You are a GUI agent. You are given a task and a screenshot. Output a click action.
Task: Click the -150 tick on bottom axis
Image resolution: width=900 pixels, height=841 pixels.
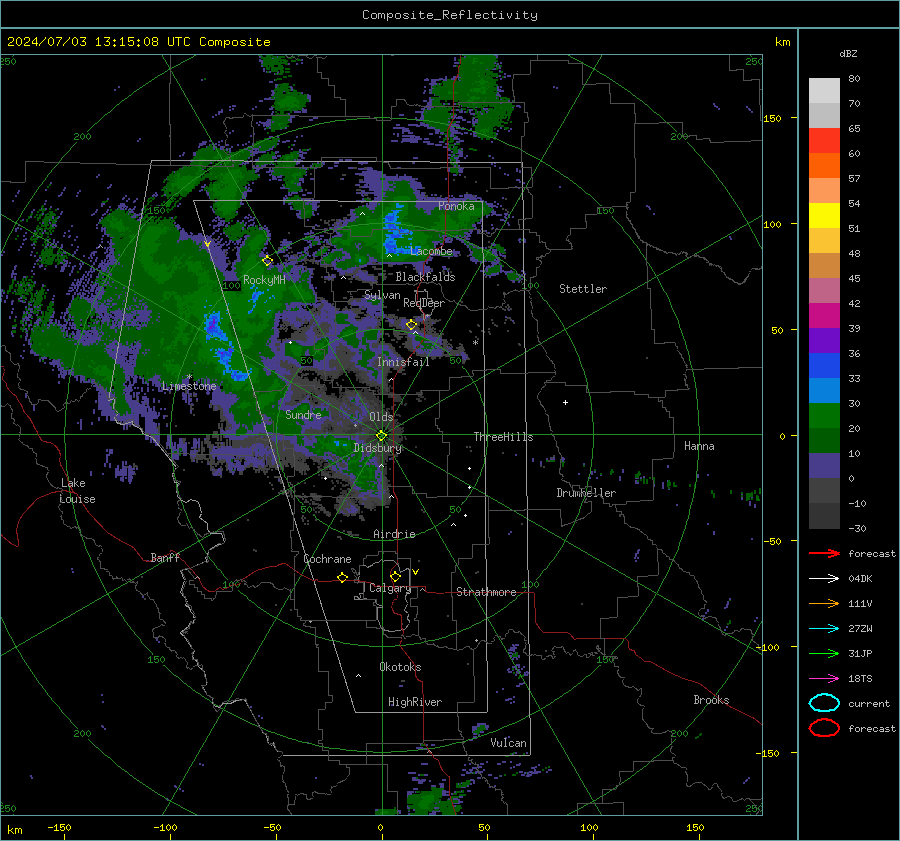59,827
